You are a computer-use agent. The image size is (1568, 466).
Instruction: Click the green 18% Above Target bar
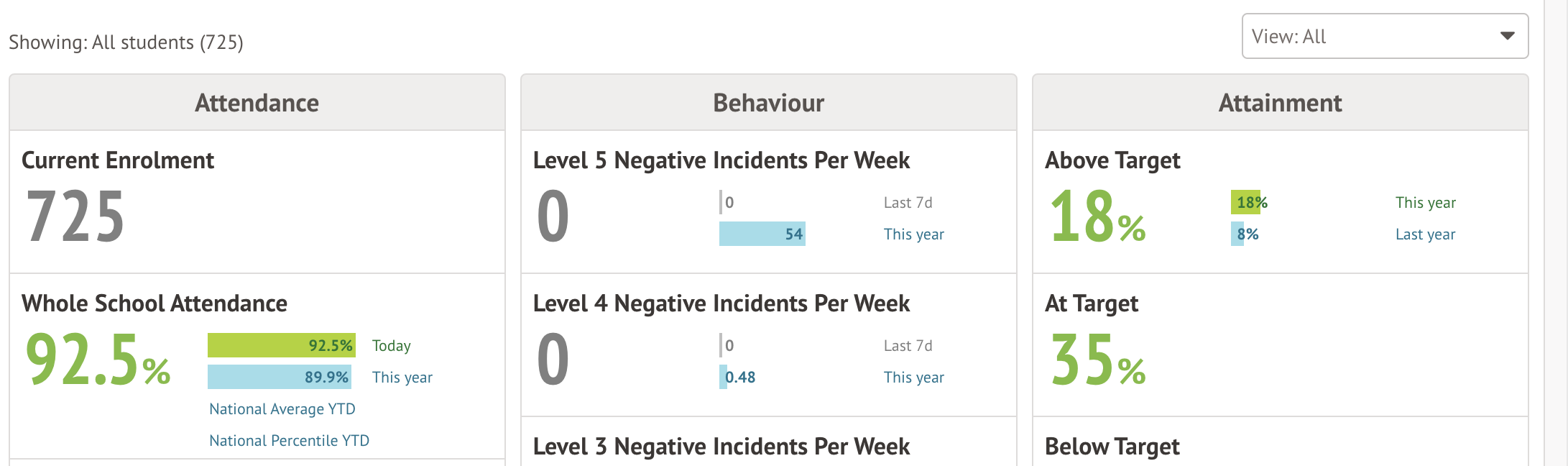1245,202
